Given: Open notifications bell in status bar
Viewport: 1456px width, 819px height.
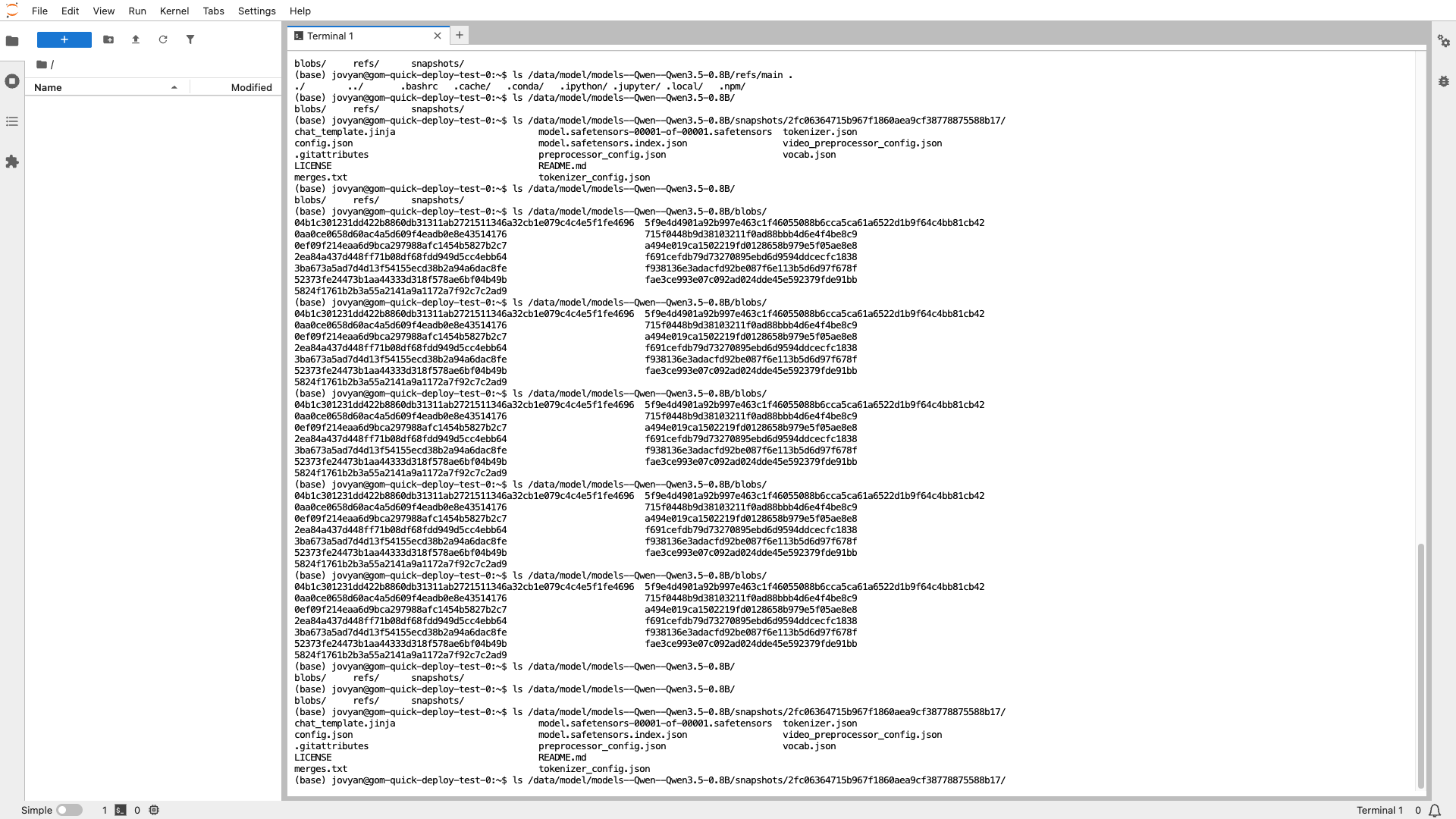Looking at the screenshot, I should (1435, 810).
